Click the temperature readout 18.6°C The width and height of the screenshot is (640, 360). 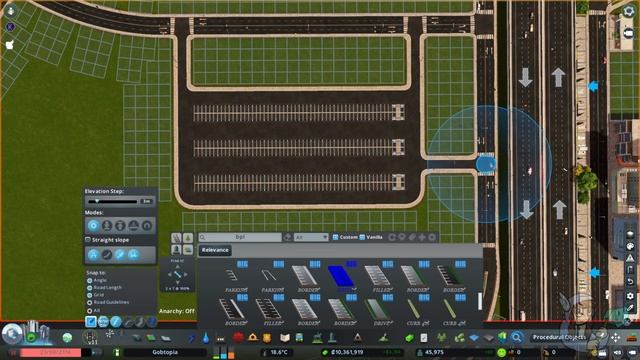[x=279, y=352]
